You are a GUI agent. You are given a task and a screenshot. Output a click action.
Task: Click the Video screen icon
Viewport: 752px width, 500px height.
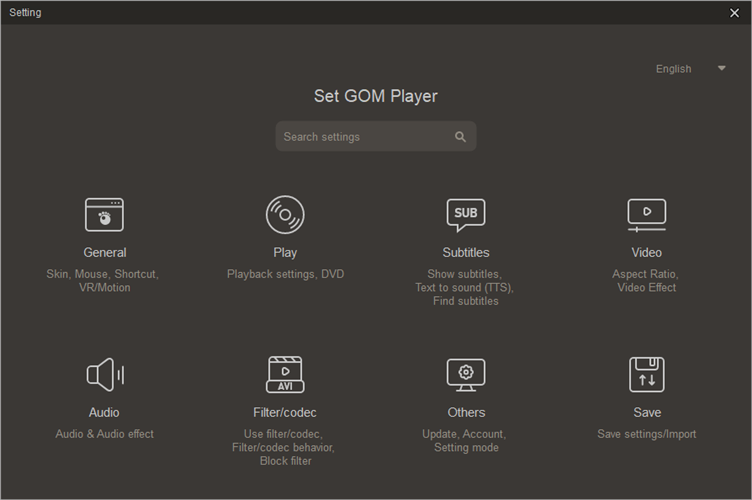pos(646,215)
